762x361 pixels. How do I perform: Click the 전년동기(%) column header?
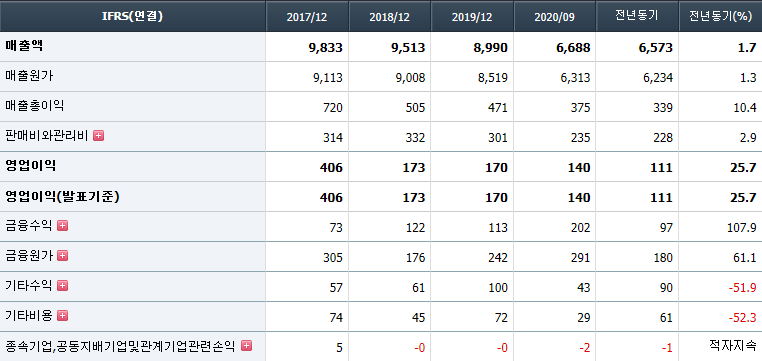point(720,17)
